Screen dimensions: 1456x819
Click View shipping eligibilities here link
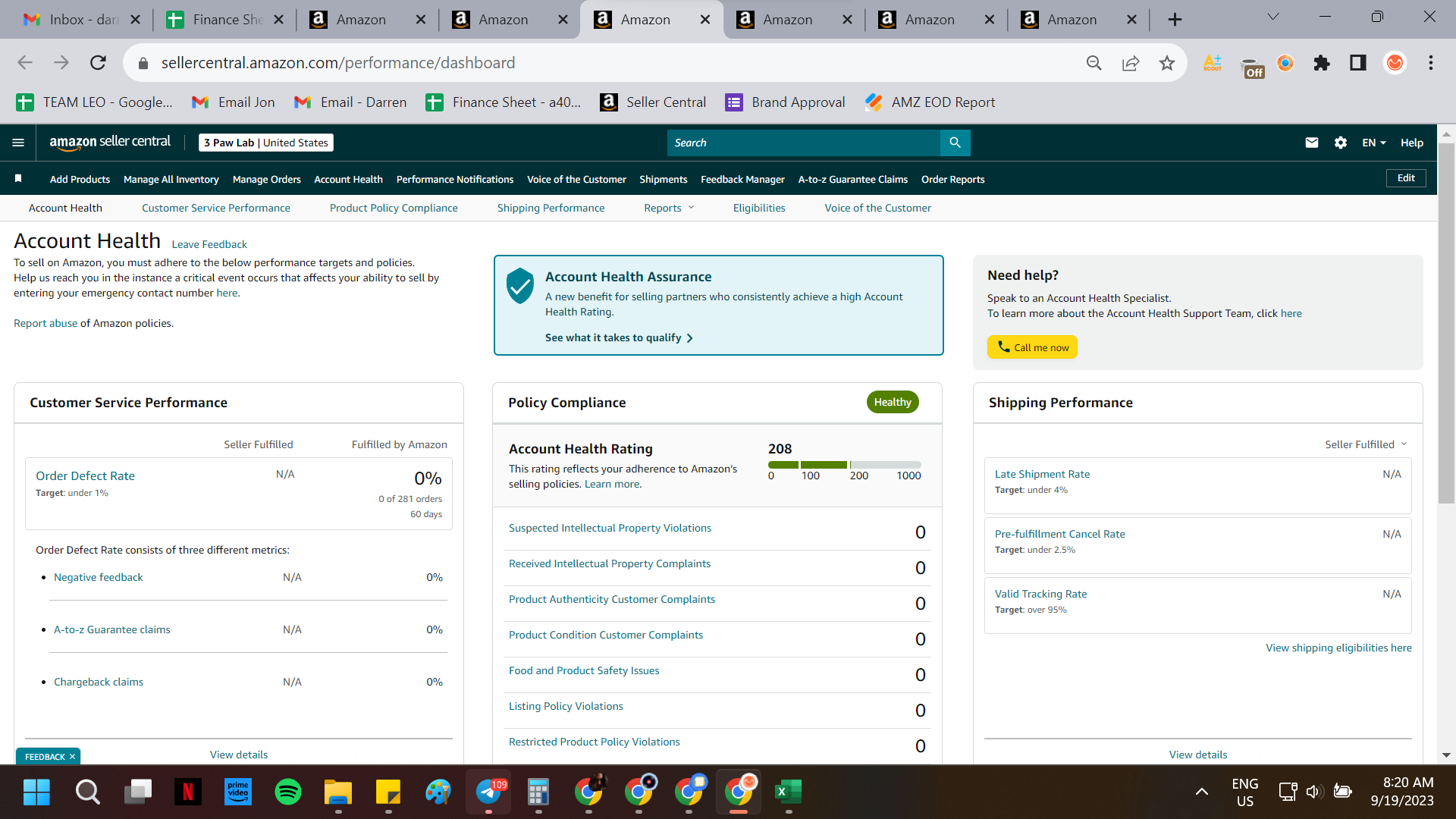(1338, 648)
